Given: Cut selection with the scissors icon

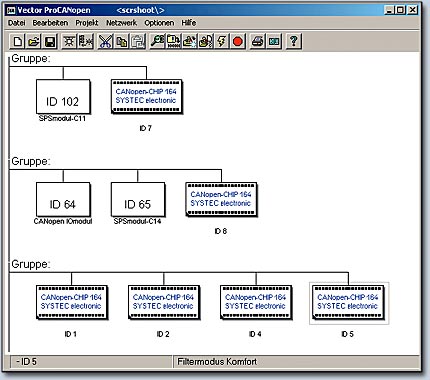Looking at the screenshot, I should pyautogui.click(x=105, y=41).
